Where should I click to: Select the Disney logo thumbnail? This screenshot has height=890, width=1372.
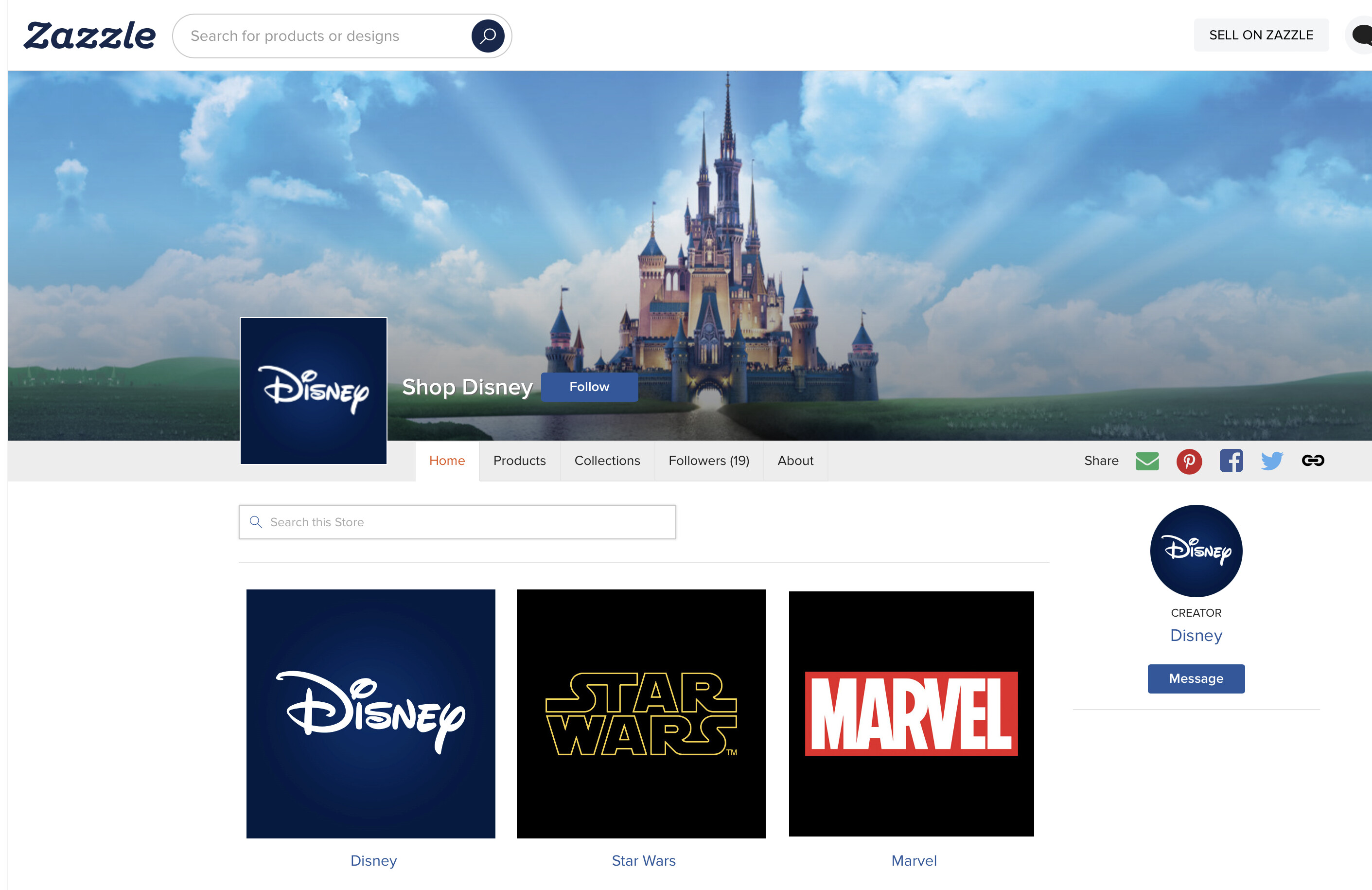[x=370, y=713]
